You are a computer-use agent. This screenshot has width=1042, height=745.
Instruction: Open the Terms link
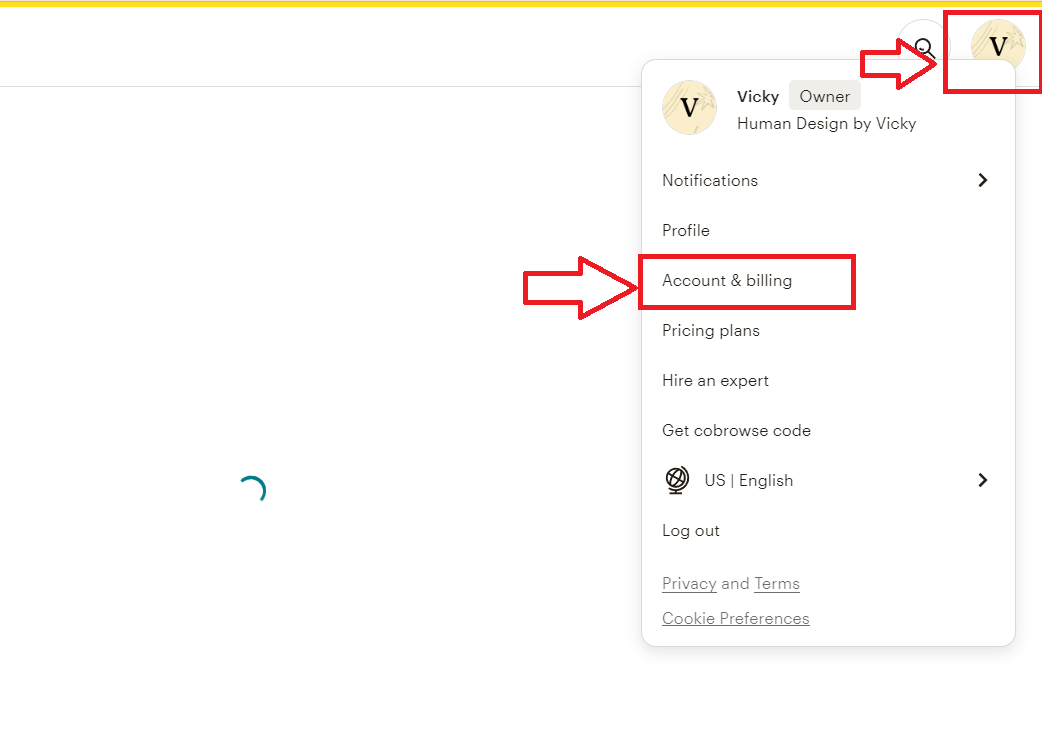click(777, 584)
